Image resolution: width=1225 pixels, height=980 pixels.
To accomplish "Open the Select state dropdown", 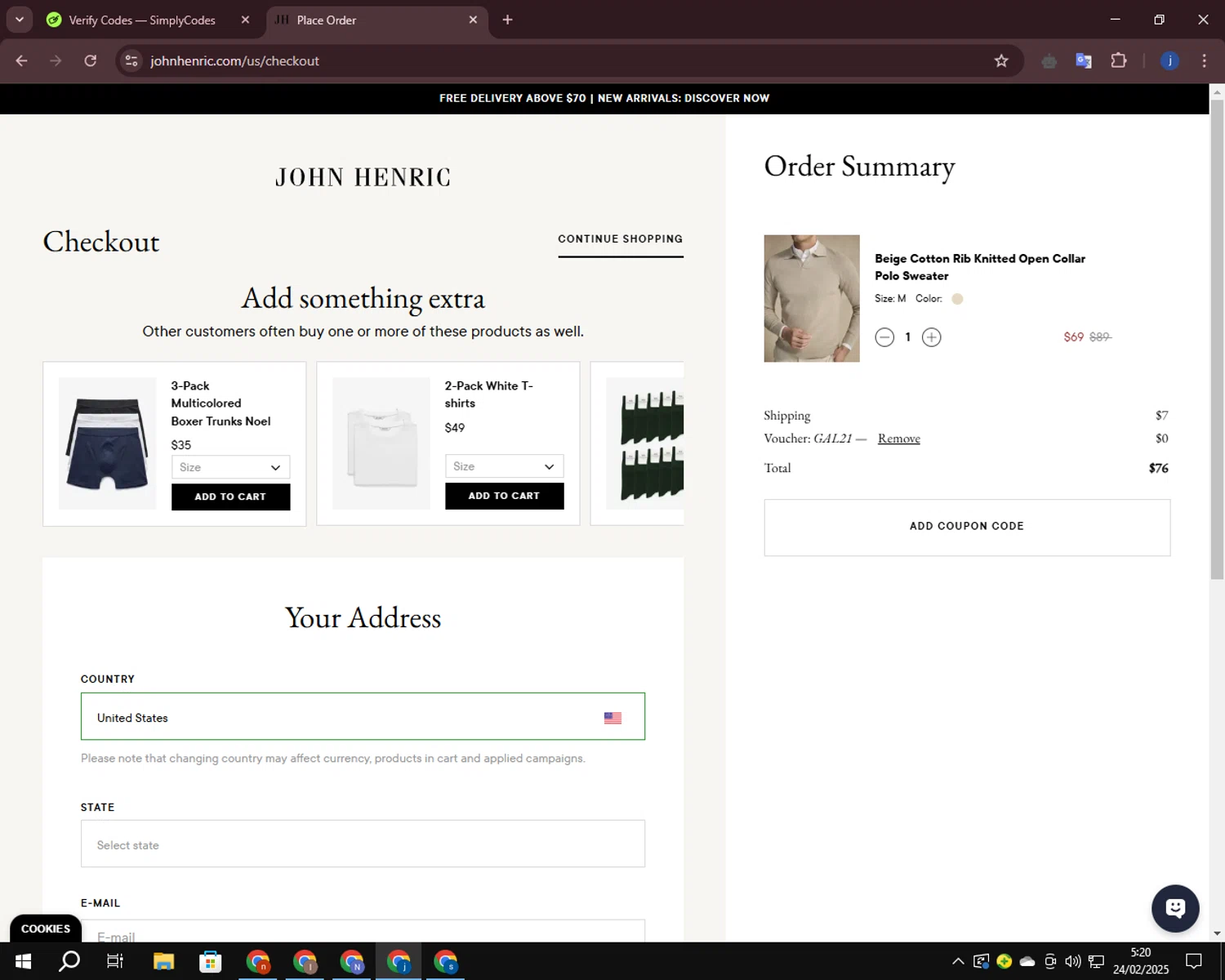I will [363, 844].
